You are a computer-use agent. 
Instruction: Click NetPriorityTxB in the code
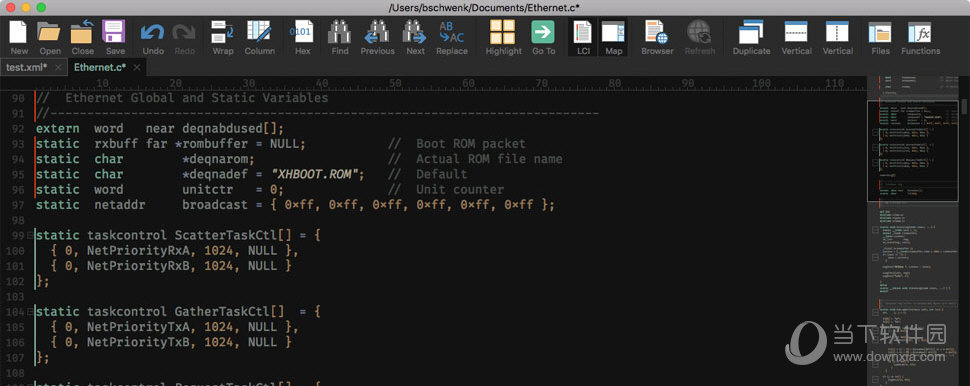click(138, 343)
